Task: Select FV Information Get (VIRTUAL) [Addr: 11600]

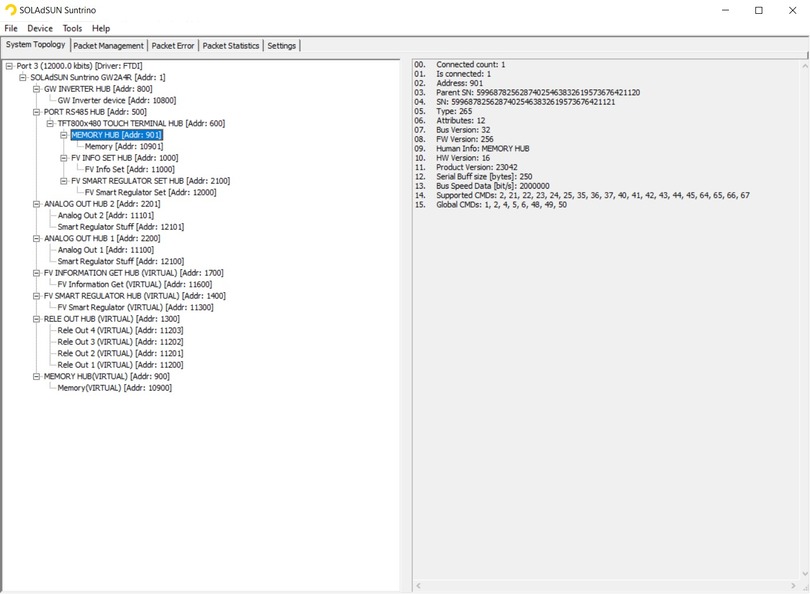Action: (x=135, y=285)
